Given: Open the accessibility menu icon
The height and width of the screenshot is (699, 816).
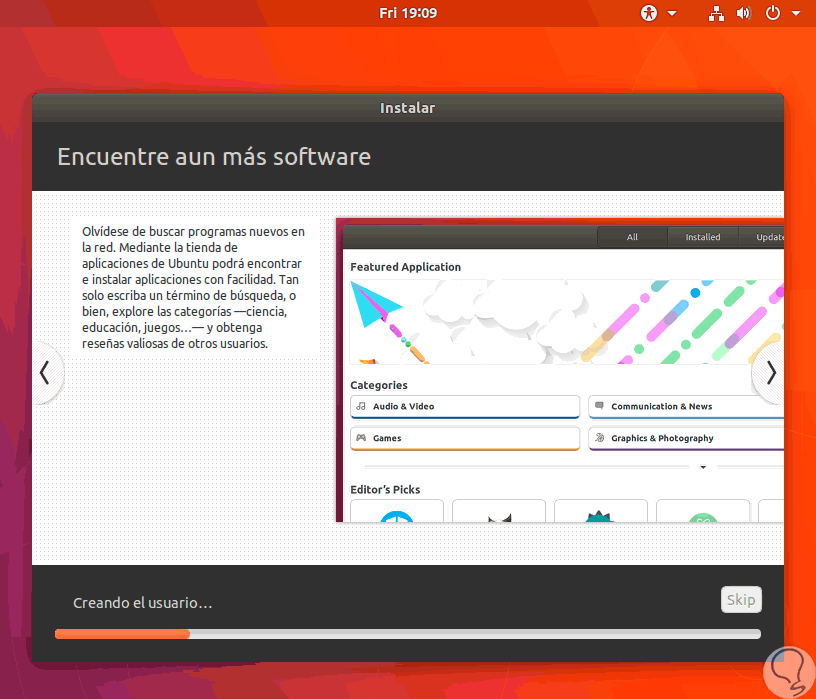Looking at the screenshot, I should (x=649, y=13).
